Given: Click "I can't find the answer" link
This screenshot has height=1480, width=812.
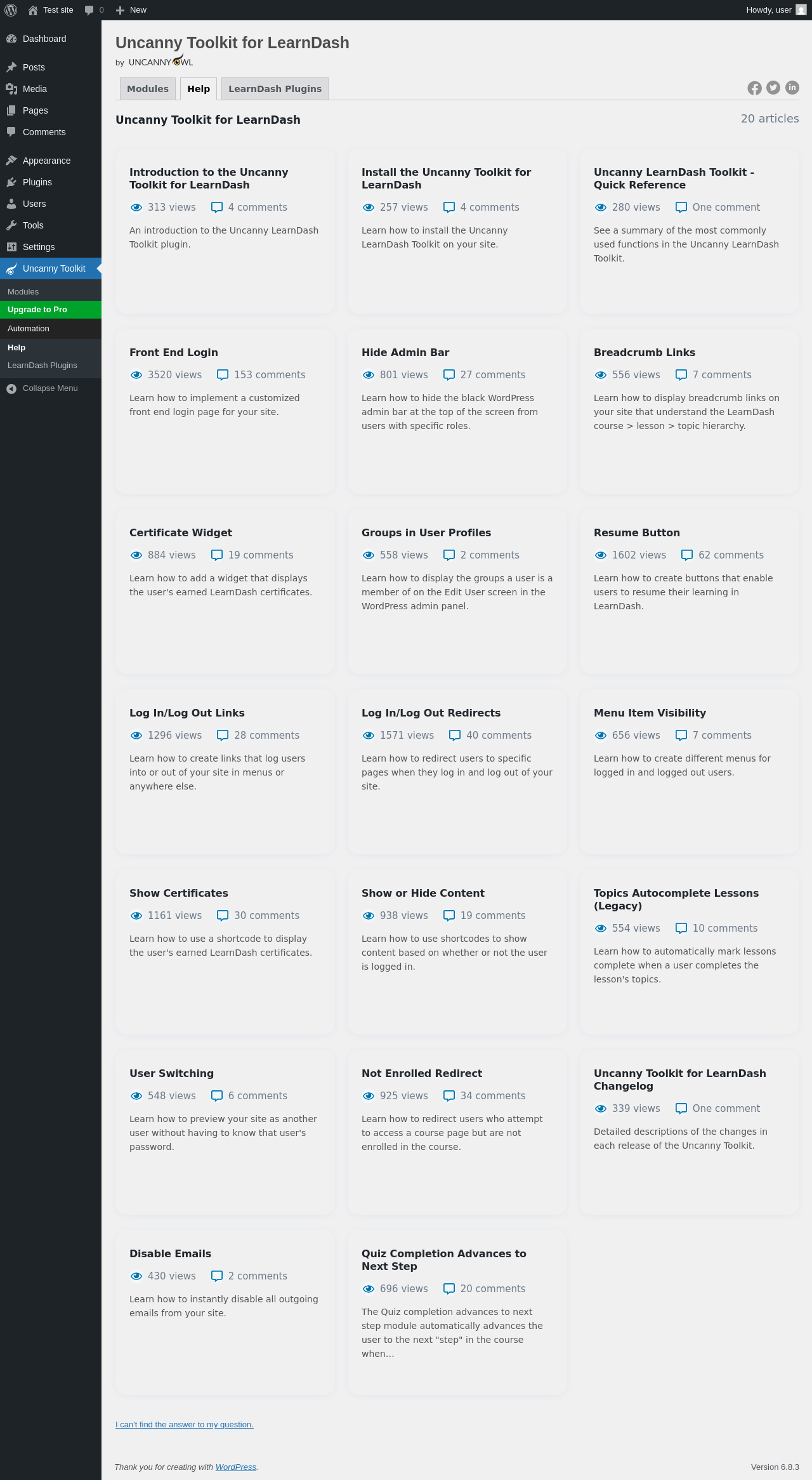Looking at the screenshot, I should coord(185,1425).
